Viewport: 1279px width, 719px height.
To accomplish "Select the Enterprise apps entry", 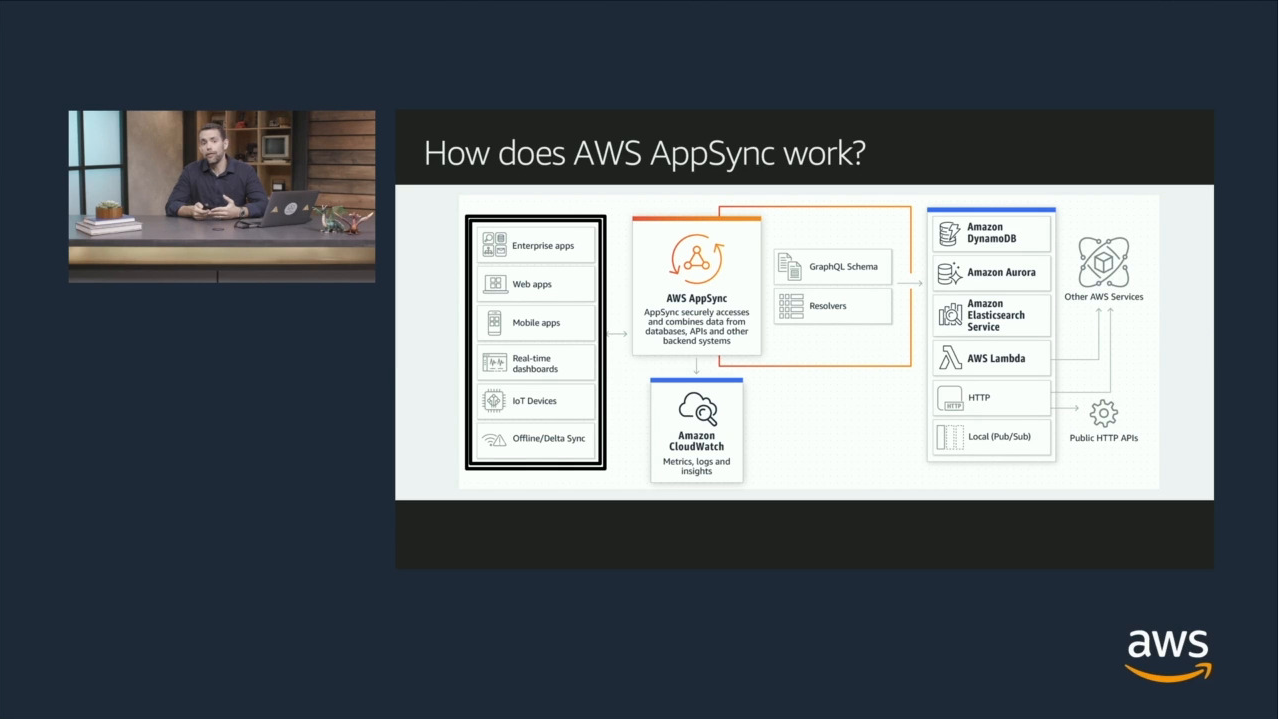I will pyautogui.click(x=535, y=244).
